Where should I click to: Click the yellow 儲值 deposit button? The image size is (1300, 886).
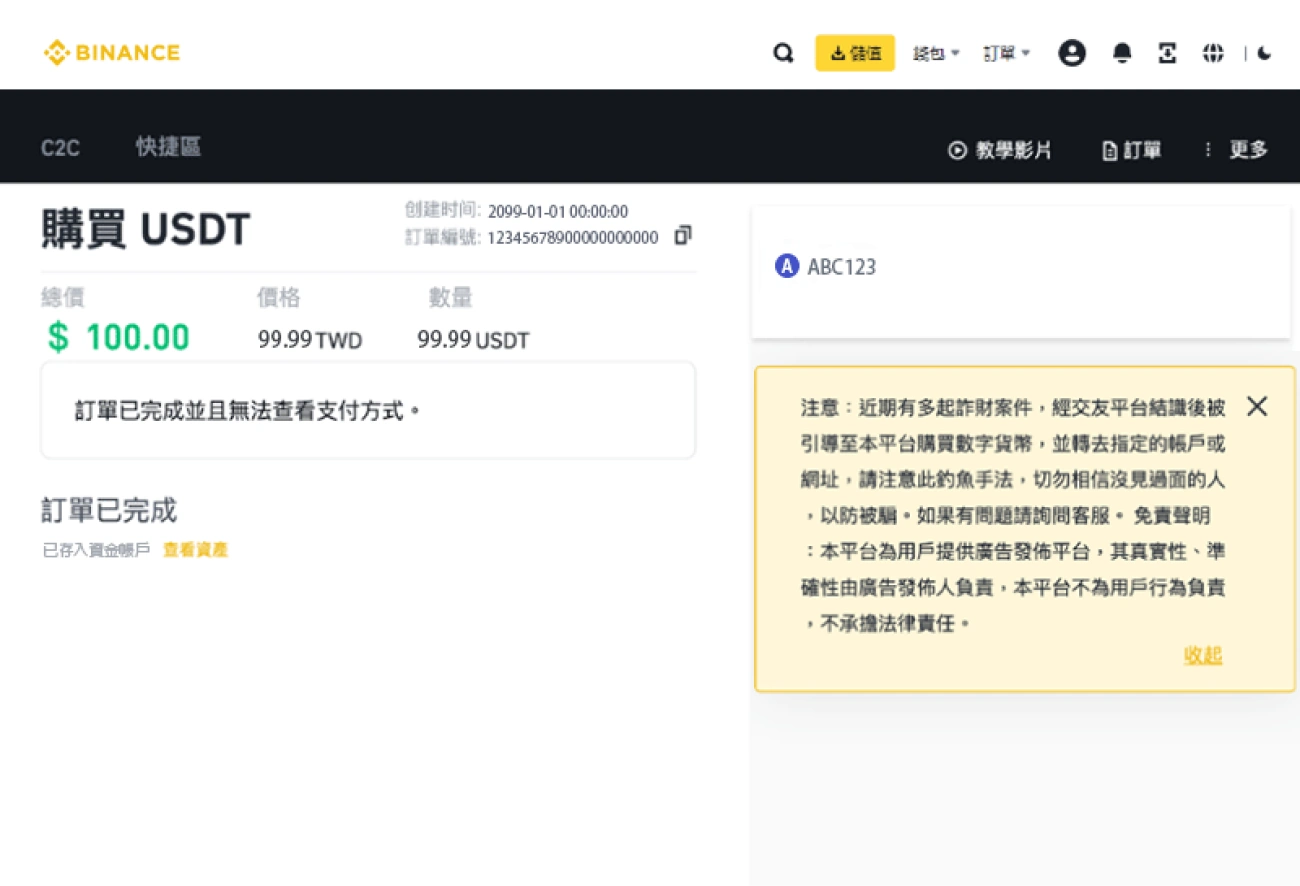tap(855, 53)
